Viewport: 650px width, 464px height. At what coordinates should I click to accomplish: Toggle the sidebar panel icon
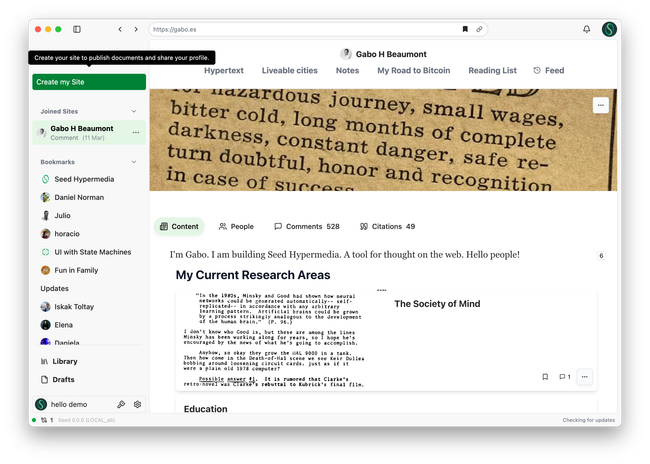click(x=77, y=29)
